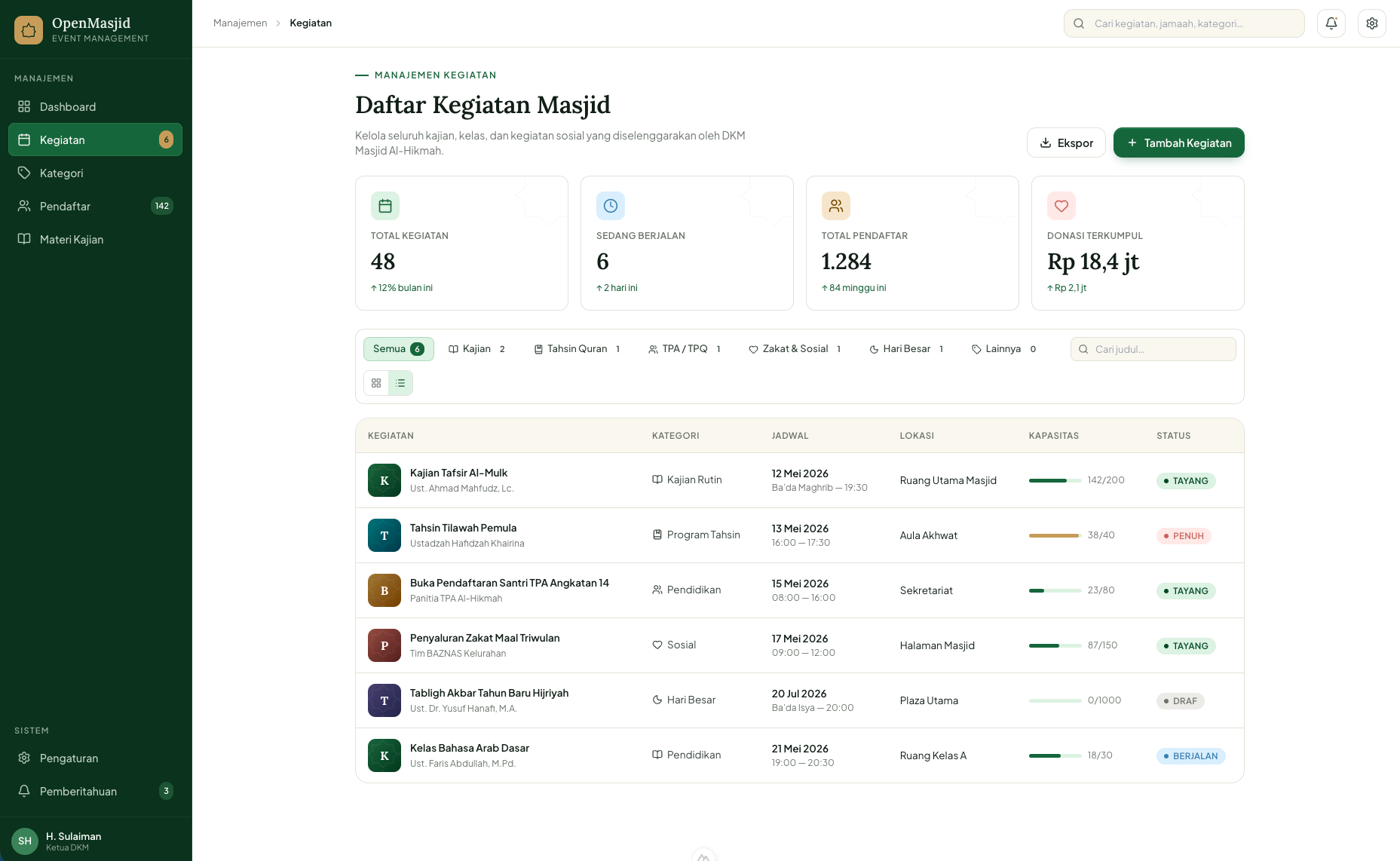Open Materi Kajian in the sidebar
Screen dimensions: 1400x861
click(95, 240)
